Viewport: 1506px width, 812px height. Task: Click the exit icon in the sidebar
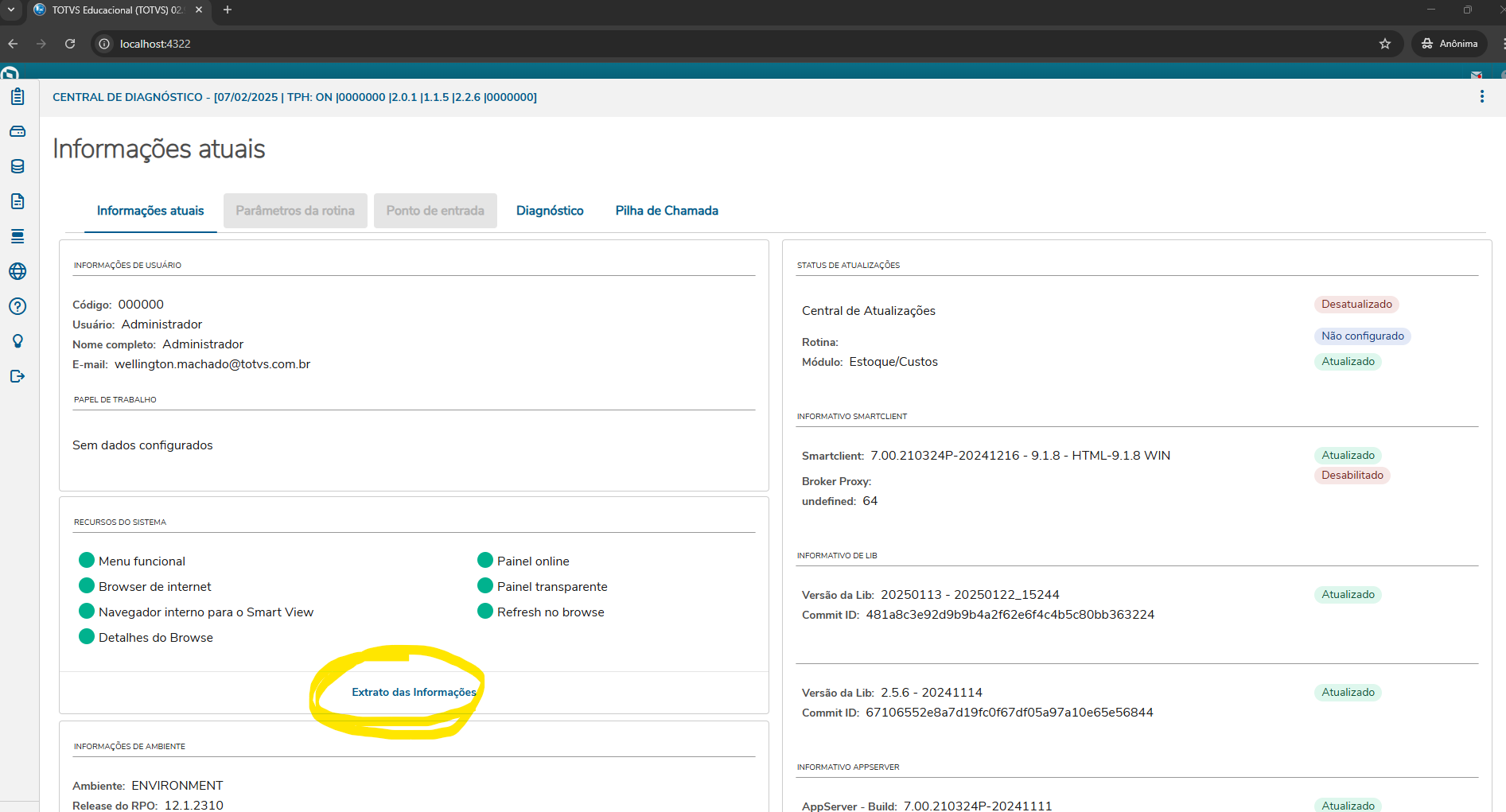18,376
